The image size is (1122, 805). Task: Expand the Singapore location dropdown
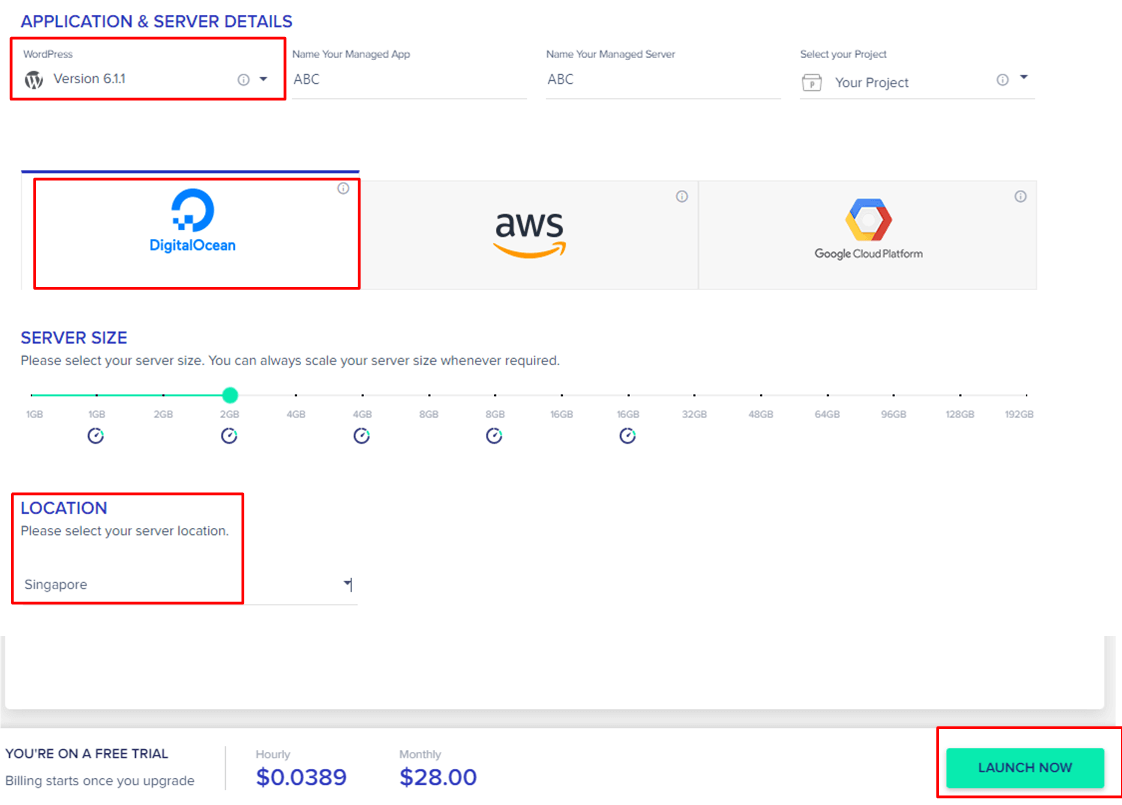[x=346, y=584]
